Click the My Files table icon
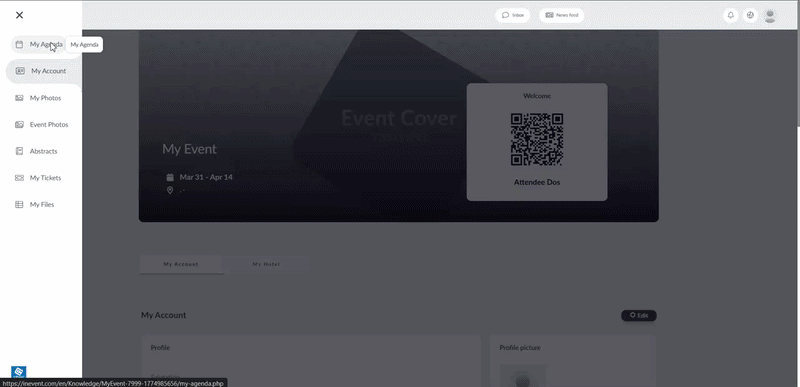The height and width of the screenshot is (387, 800). coord(19,204)
